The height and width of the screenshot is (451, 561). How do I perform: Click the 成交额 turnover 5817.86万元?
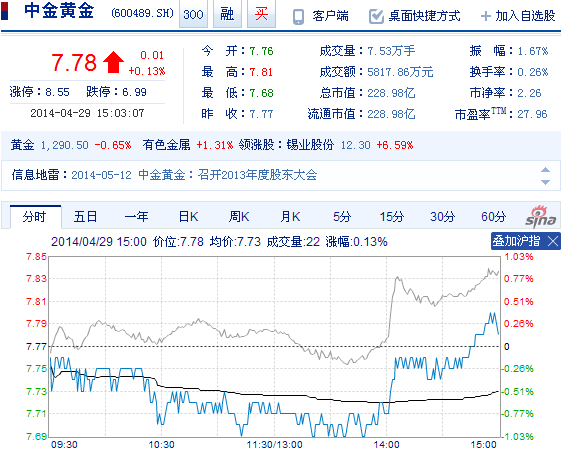(400, 72)
